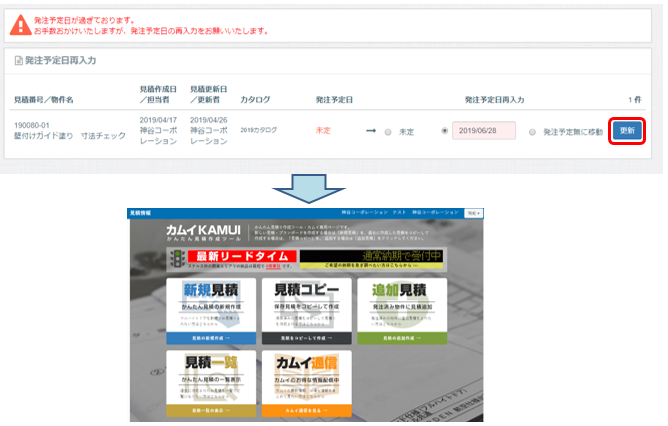
Task: Click the document icon beside 発注予定日再入力
Action: 18,61
